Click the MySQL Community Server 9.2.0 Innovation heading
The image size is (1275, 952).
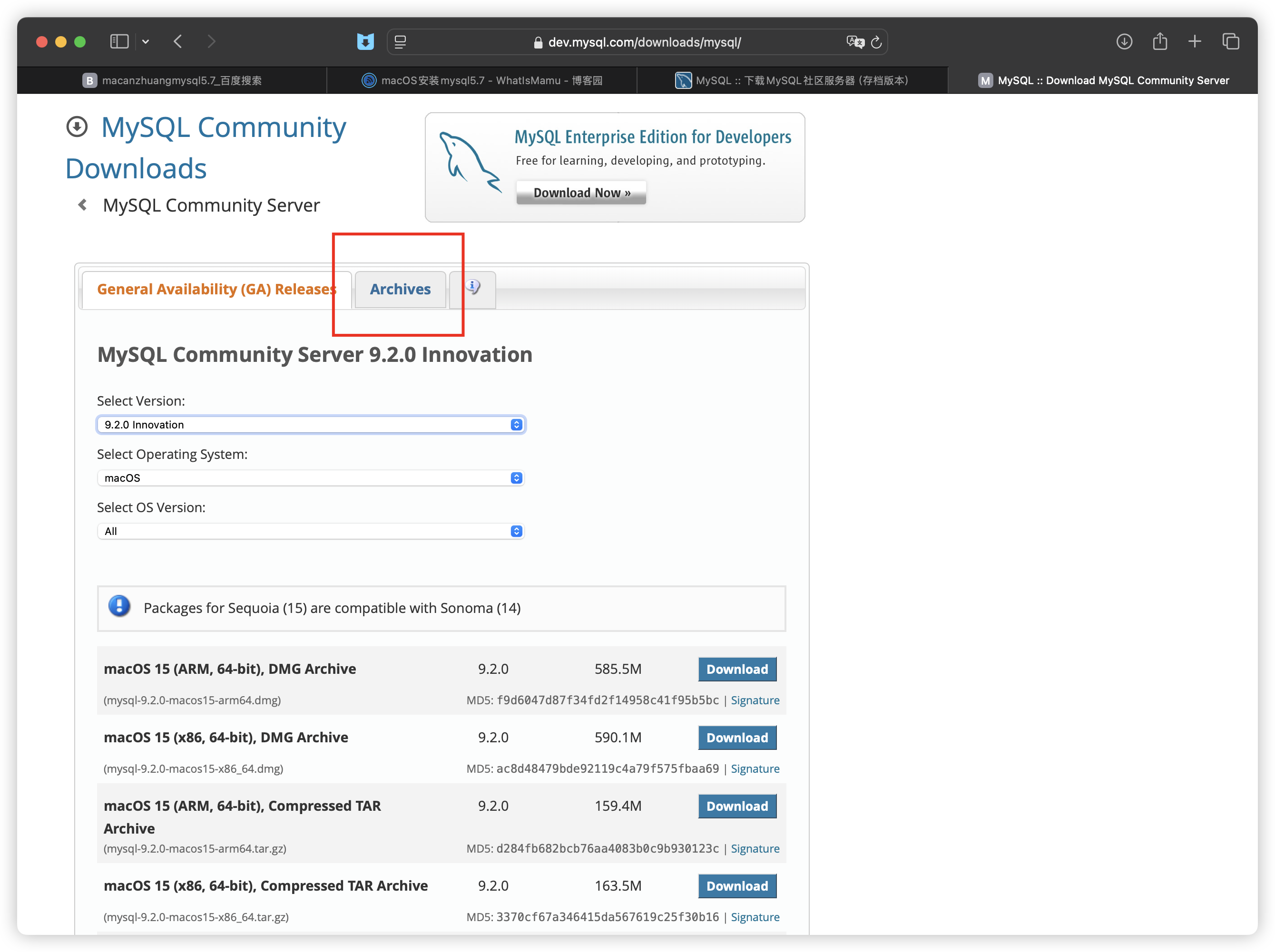(x=315, y=354)
